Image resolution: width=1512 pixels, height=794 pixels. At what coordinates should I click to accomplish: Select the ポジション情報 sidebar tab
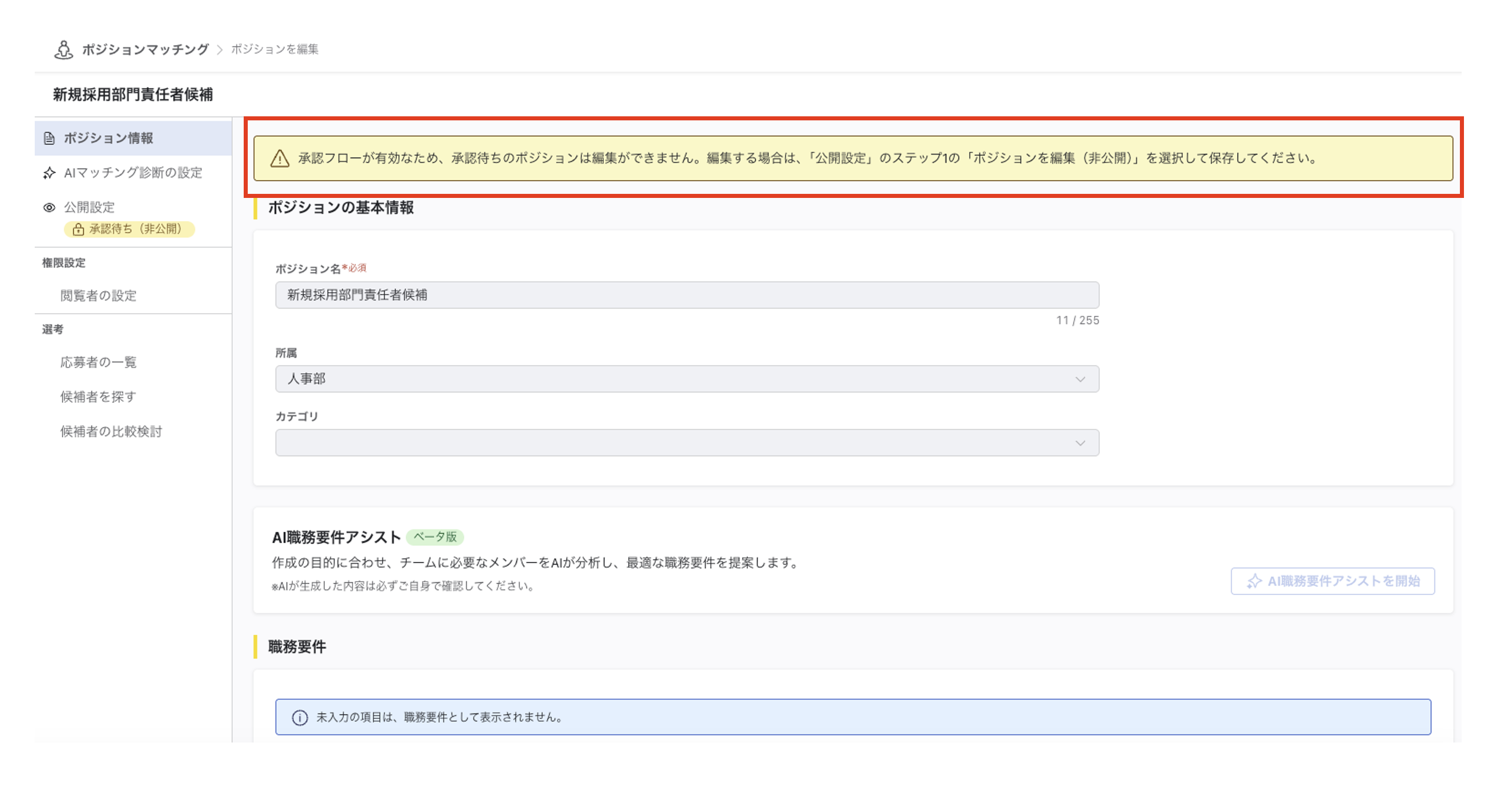tap(133, 138)
